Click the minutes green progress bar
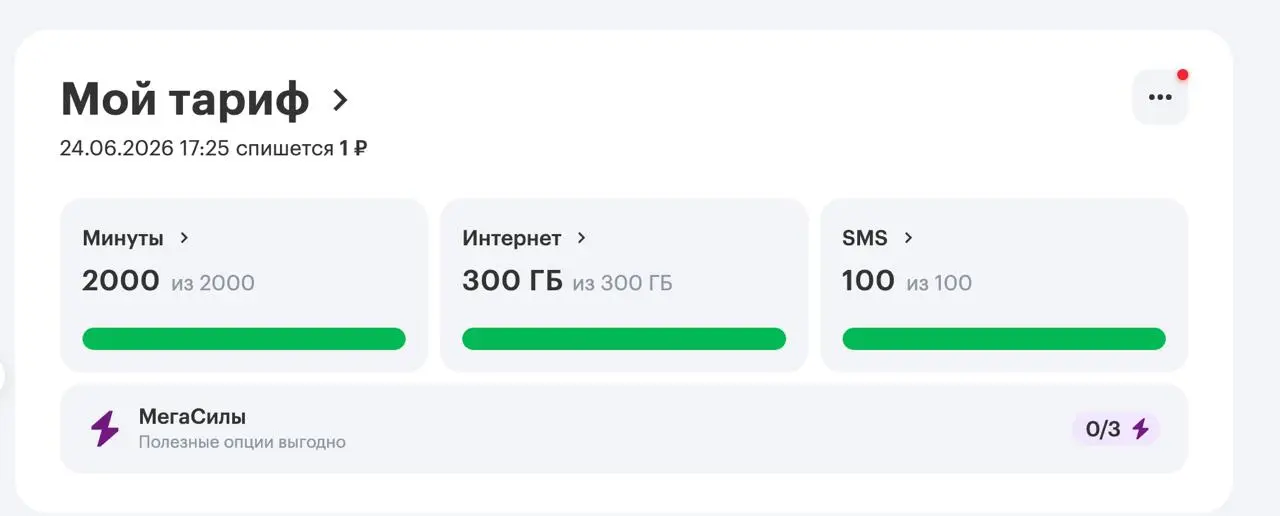Screen dimensions: 1280x516 coord(244,338)
